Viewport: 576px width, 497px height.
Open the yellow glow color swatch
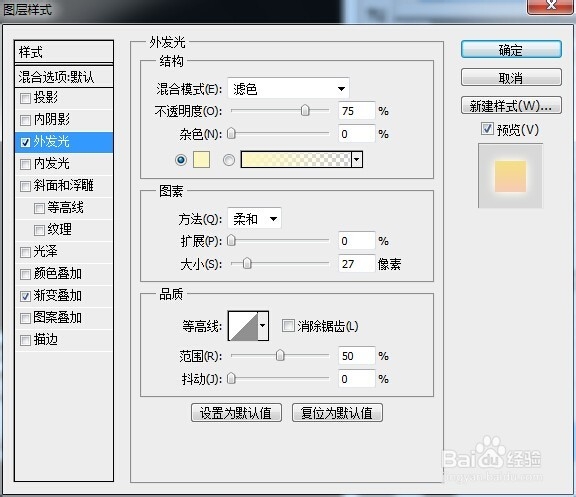[201, 160]
